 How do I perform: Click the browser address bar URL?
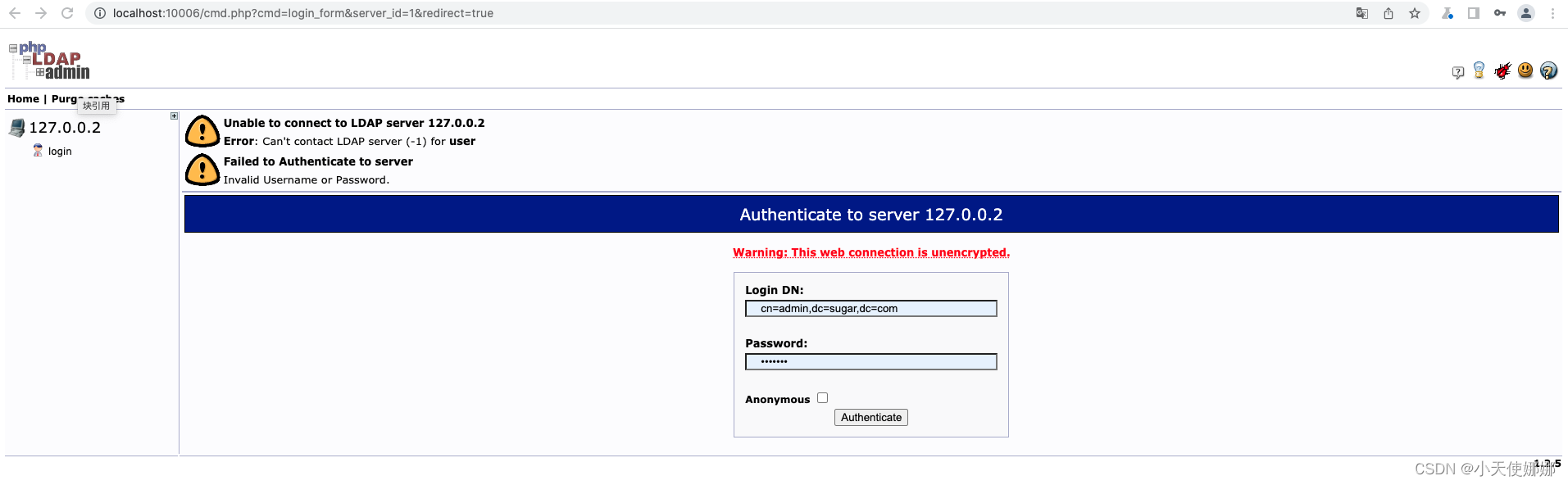303,13
